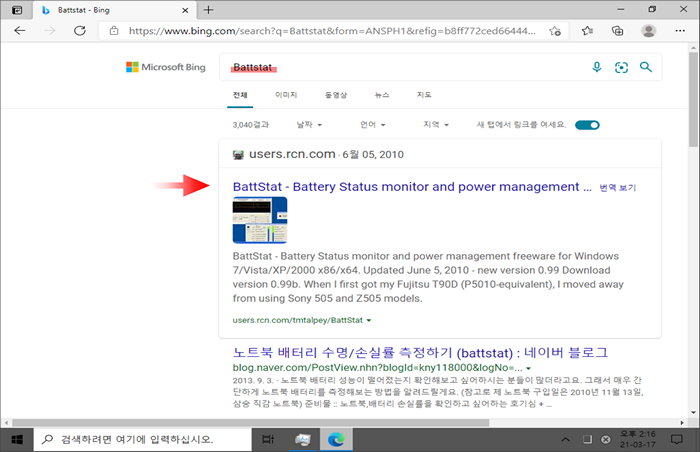Refresh the page with the reload icon
Screen dimensions: 700x452
tap(79, 31)
